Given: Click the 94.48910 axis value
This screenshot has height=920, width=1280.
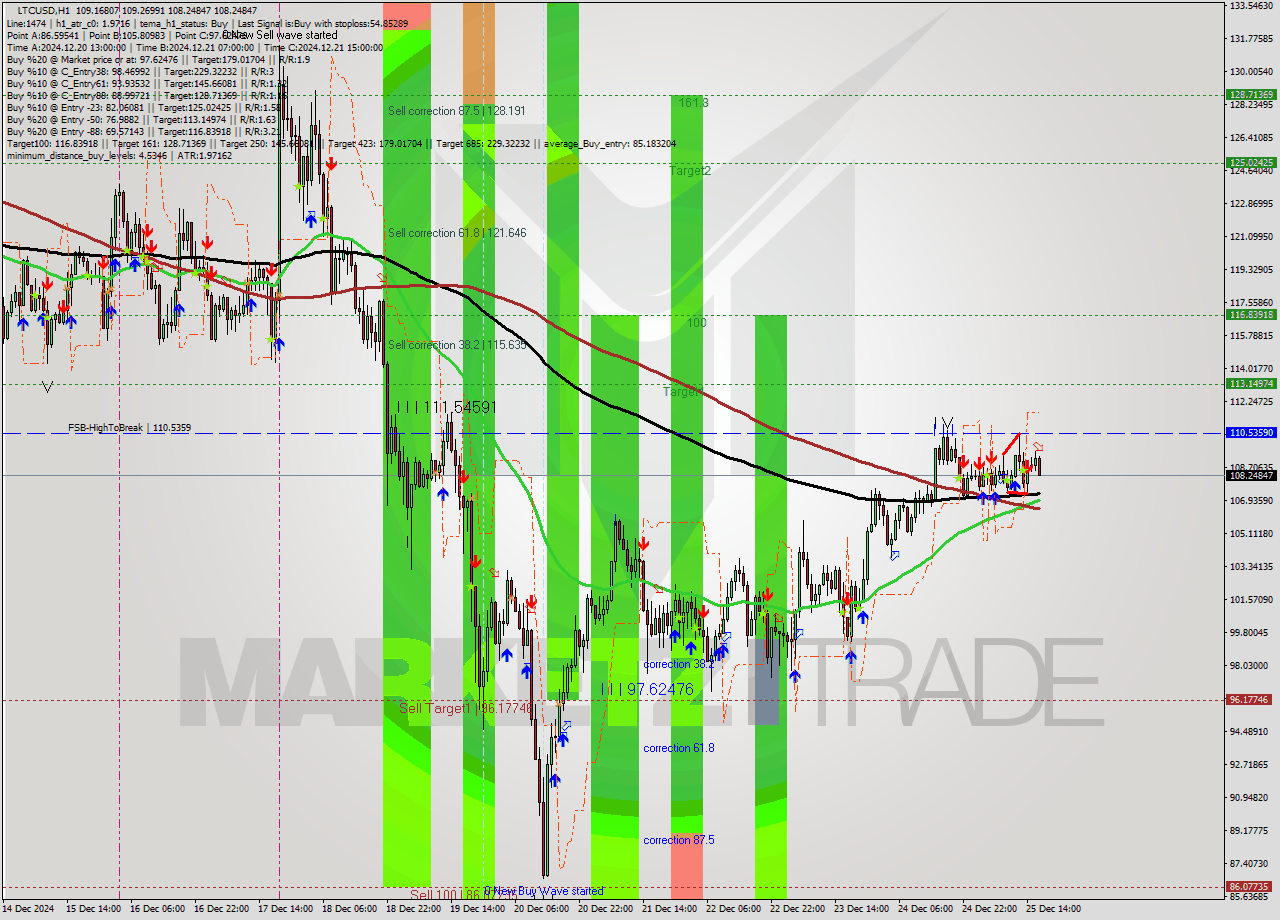Looking at the screenshot, I should coord(1251,731).
